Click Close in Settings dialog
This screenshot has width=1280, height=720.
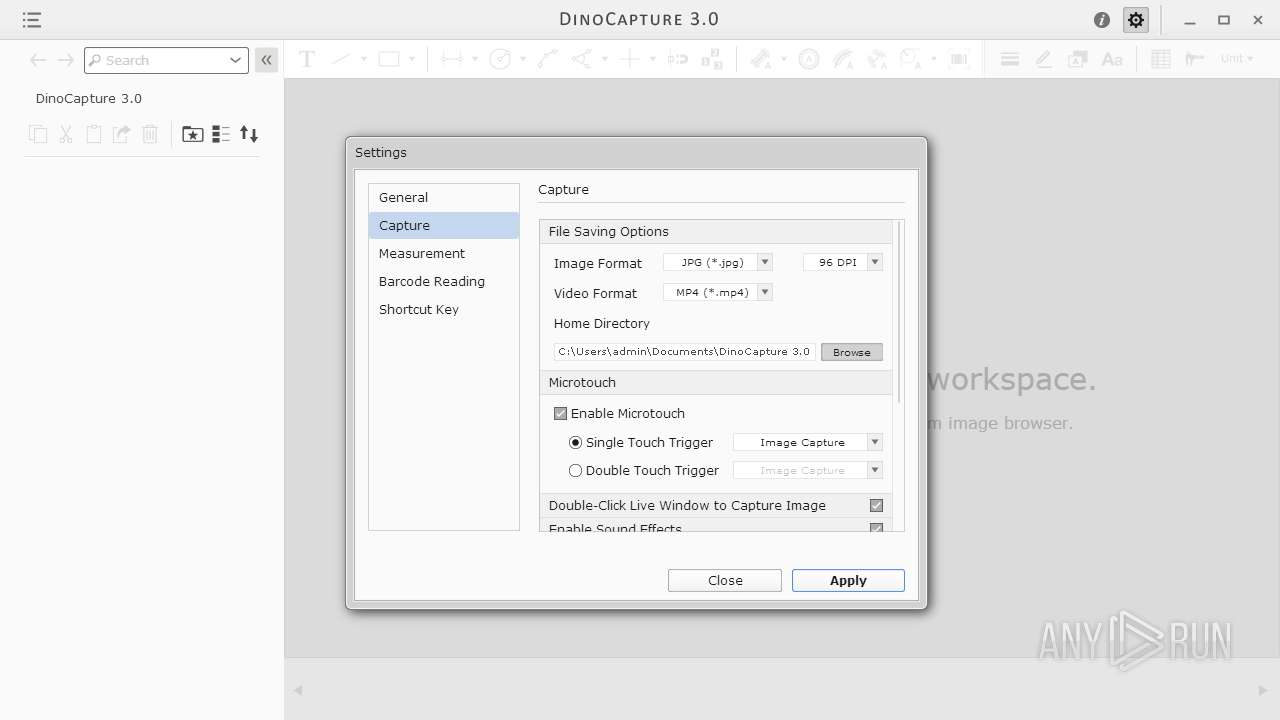tap(725, 580)
